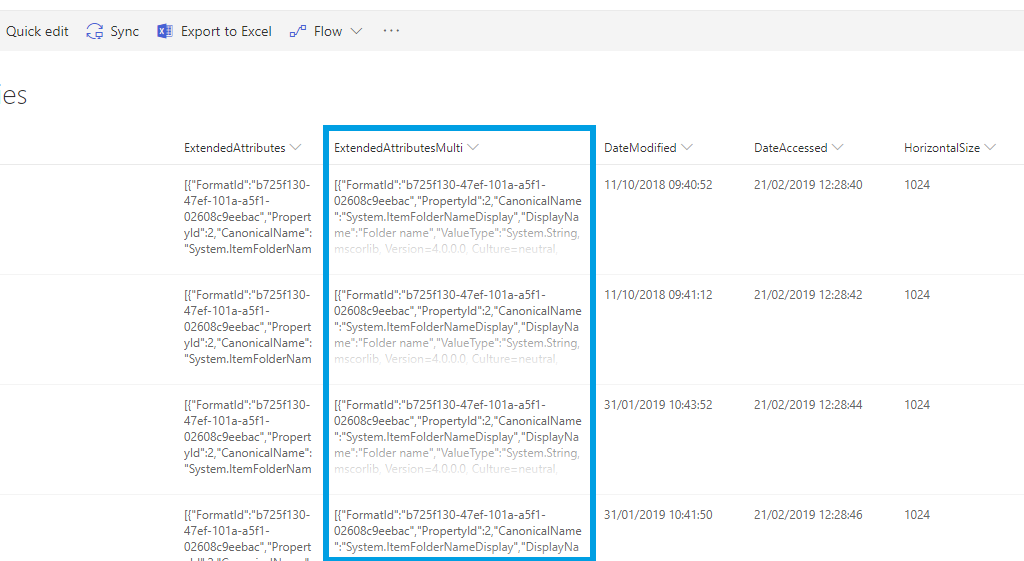The width and height of the screenshot is (1024, 561).
Task: Click the DateModified cell 11/10/2018 09:41:12
Action: (x=658, y=295)
